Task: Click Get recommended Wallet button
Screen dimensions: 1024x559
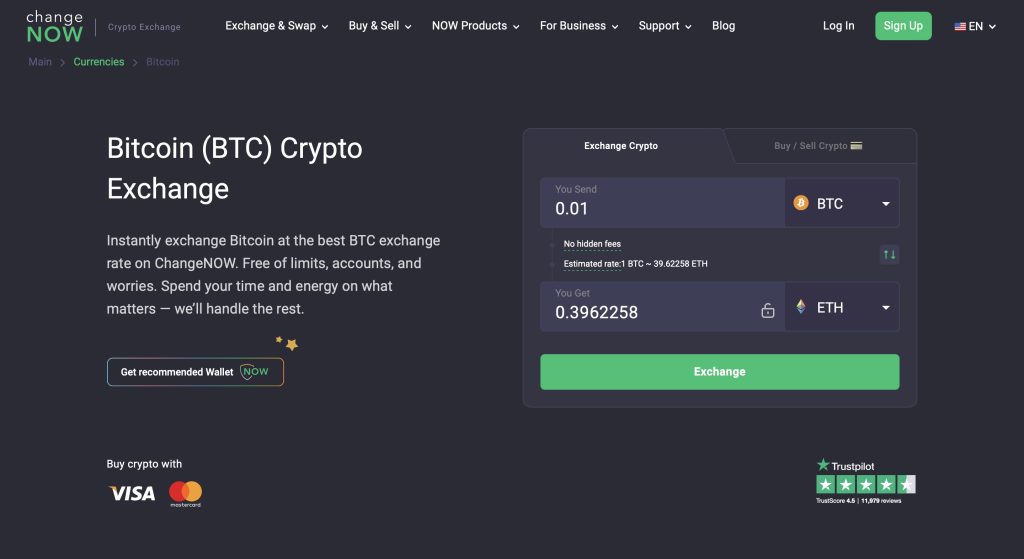Action: click(x=195, y=372)
